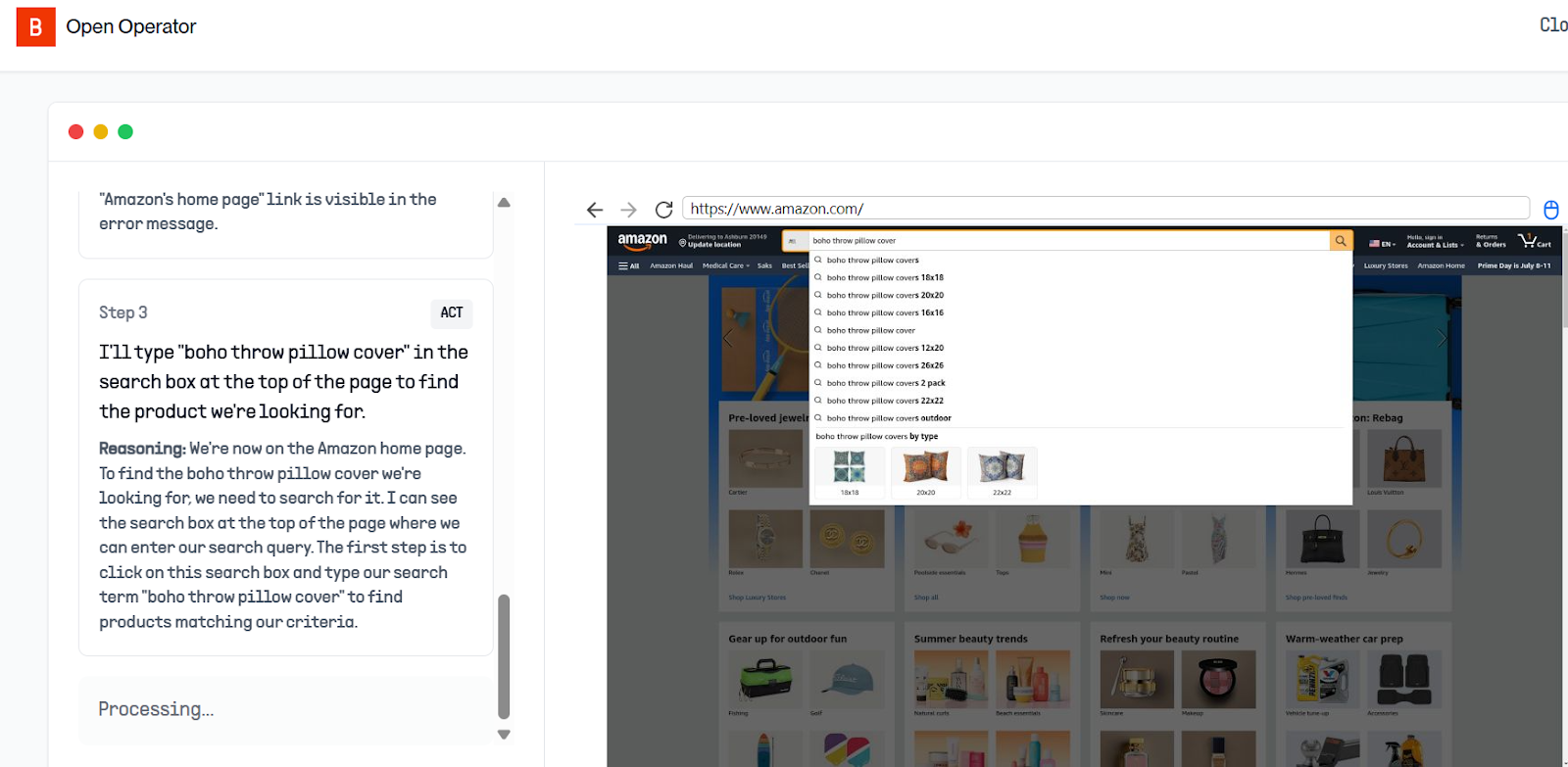This screenshot has width=1568, height=767.
Task: Open the Chanel earrings thumbnail
Action: (x=847, y=538)
